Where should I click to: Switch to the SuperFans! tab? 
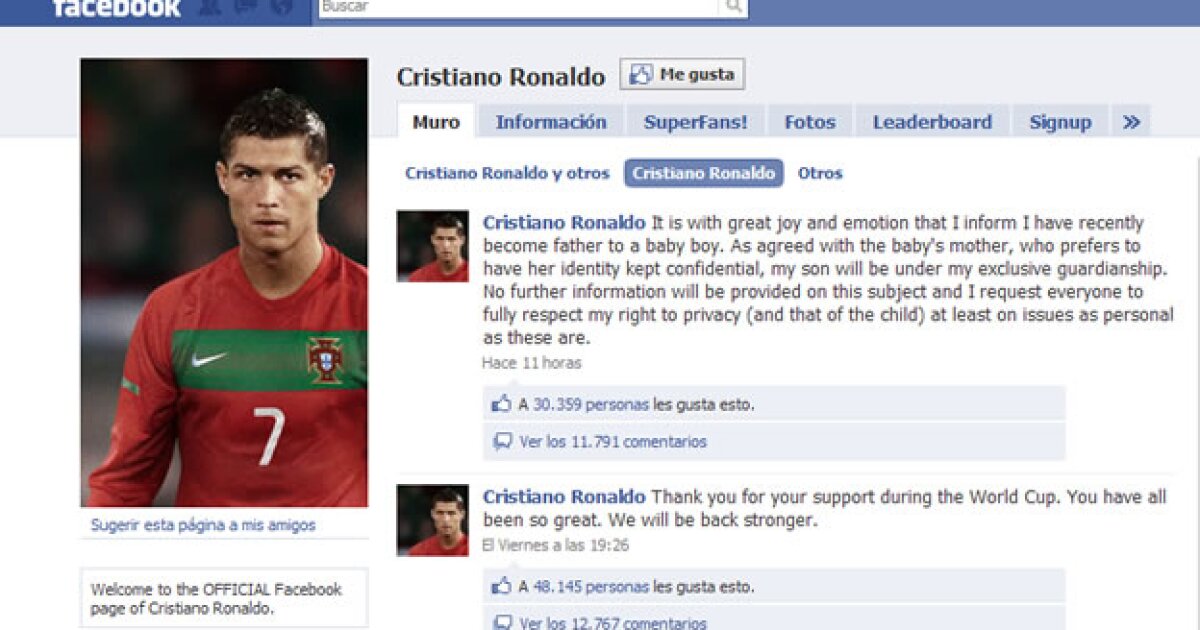click(695, 122)
